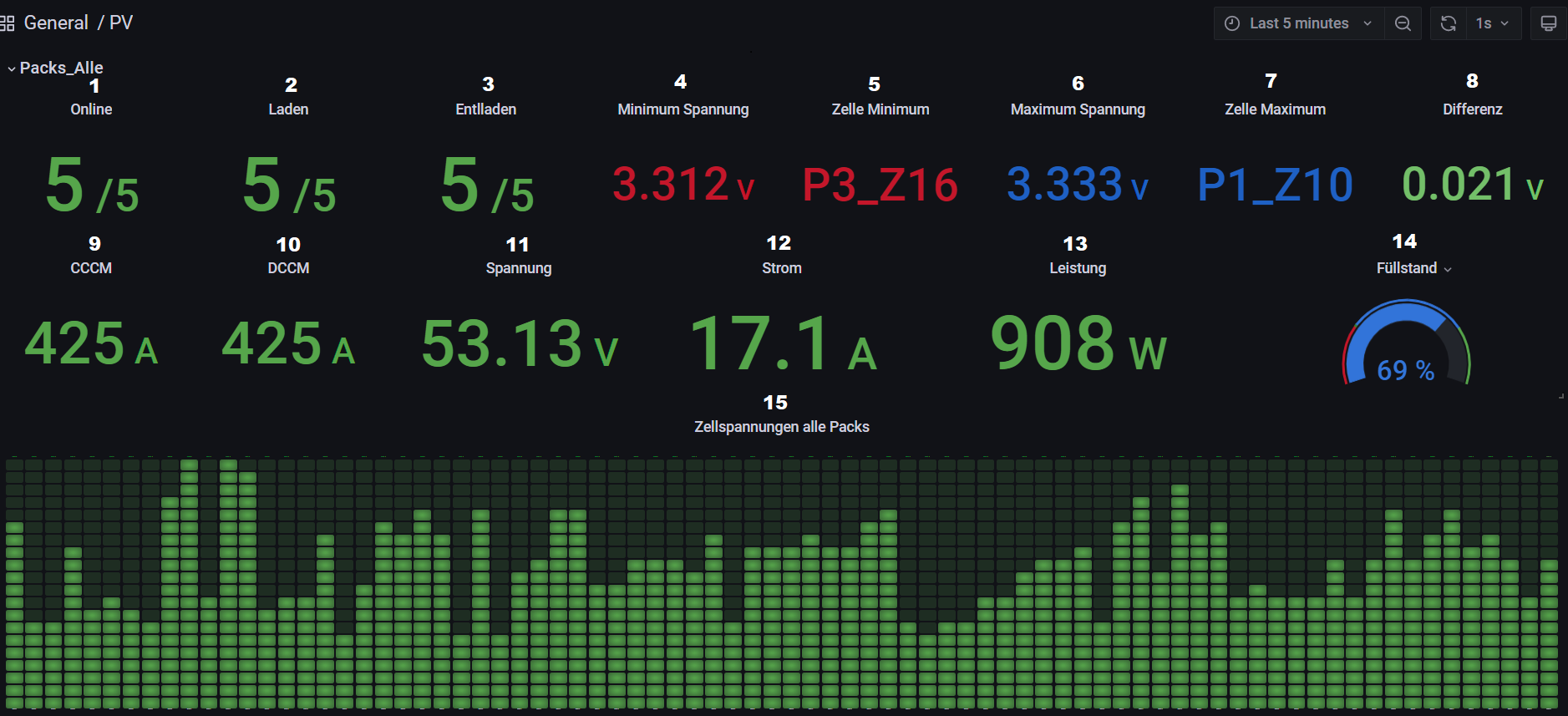Click the Leistung panel title
The image size is (1568, 716).
(1078, 268)
